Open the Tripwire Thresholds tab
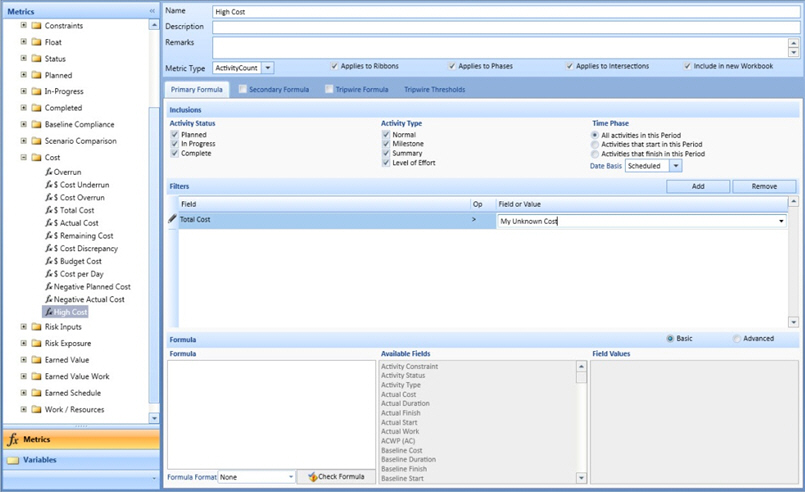This screenshot has width=805, height=492. pyautogui.click(x=434, y=90)
